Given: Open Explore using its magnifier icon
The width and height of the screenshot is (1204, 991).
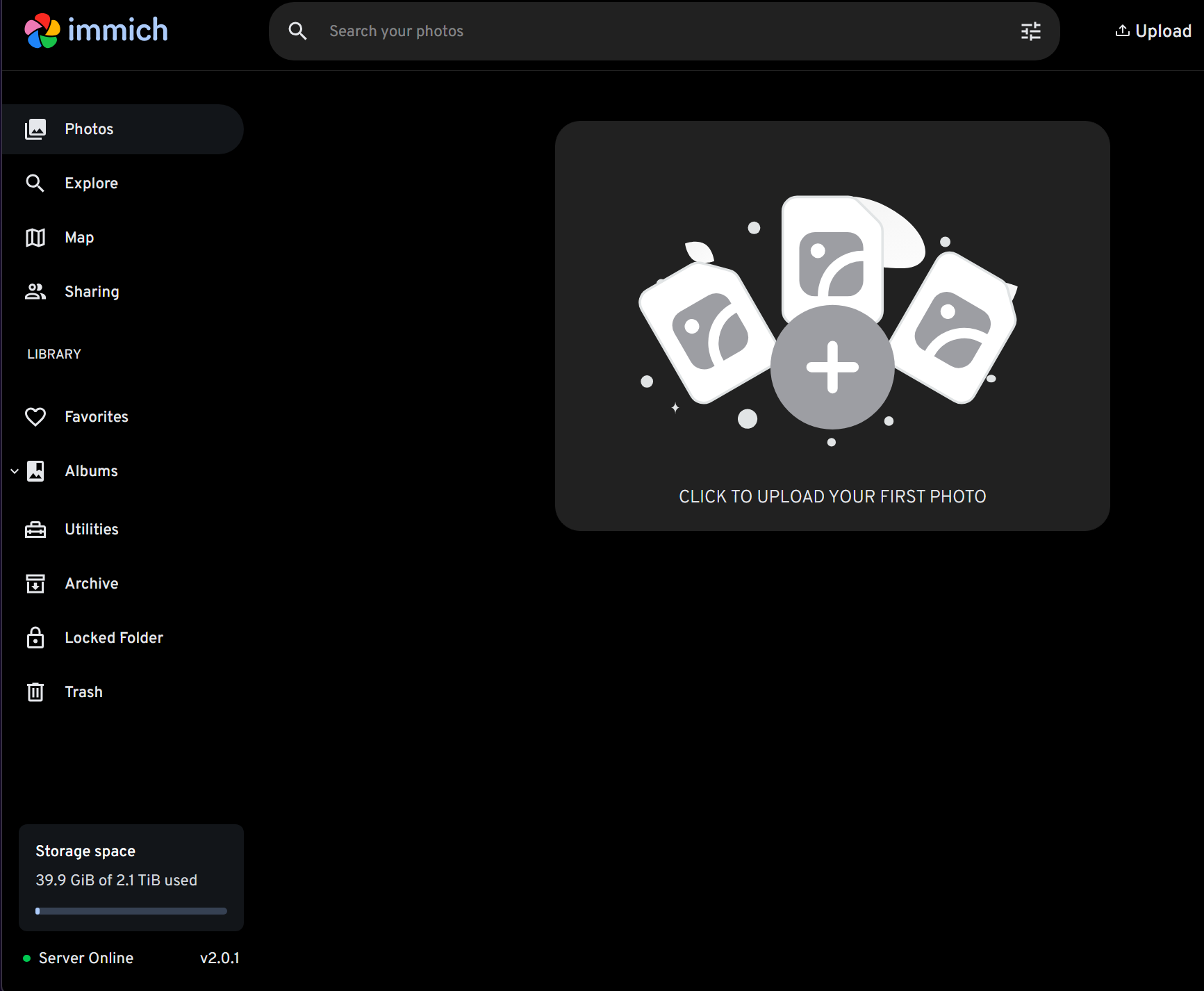Looking at the screenshot, I should [35, 183].
